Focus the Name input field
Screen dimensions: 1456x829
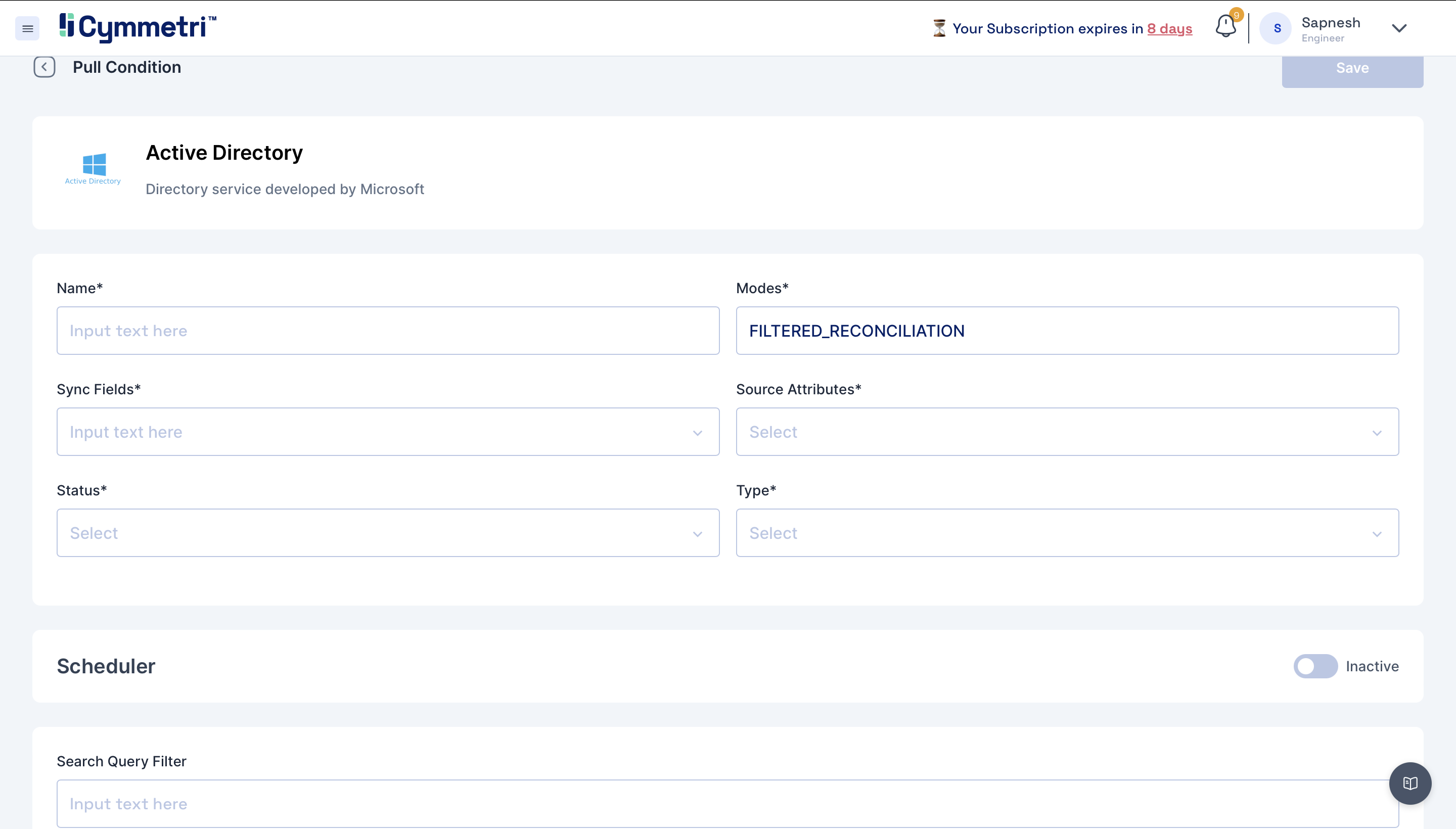coord(388,331)
